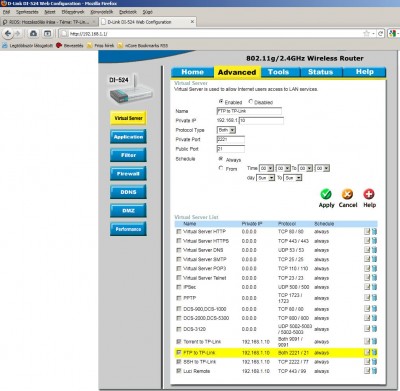
Task: Edit the Virtual Server DNS entry
Action: [367, 250]
